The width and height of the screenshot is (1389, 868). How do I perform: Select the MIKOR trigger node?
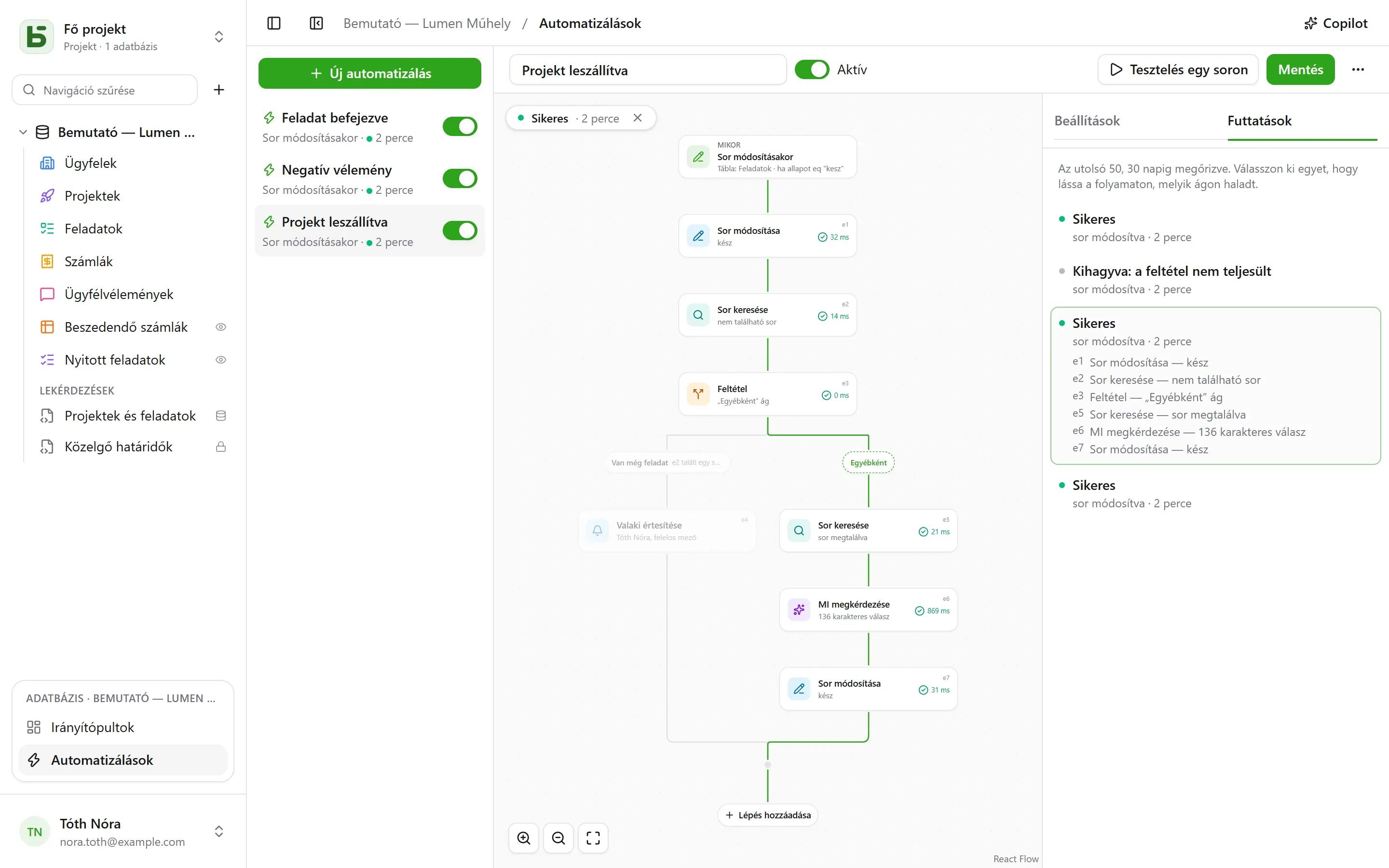pos(767,157)
